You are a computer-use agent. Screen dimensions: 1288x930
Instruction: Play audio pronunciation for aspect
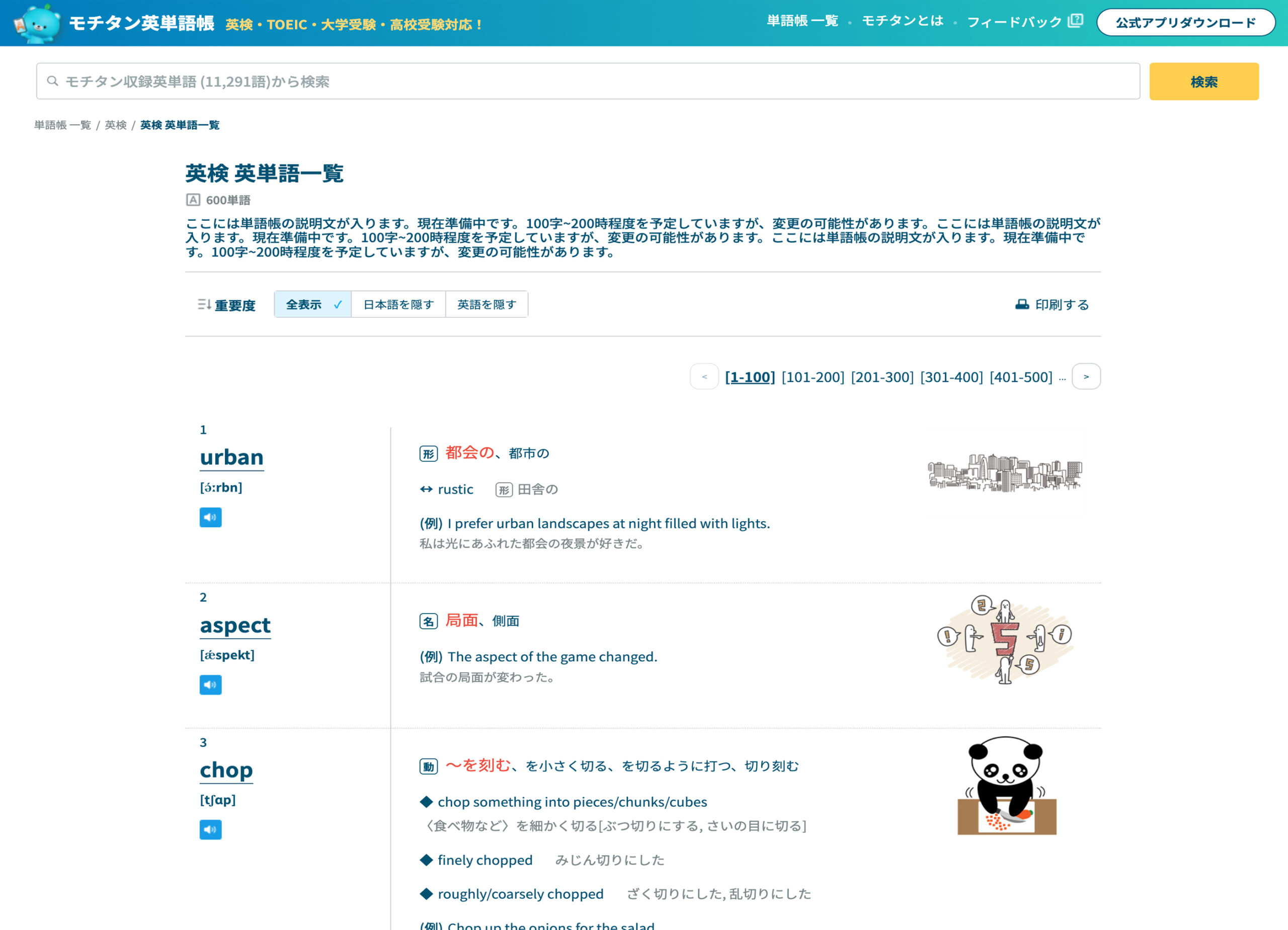210,685
